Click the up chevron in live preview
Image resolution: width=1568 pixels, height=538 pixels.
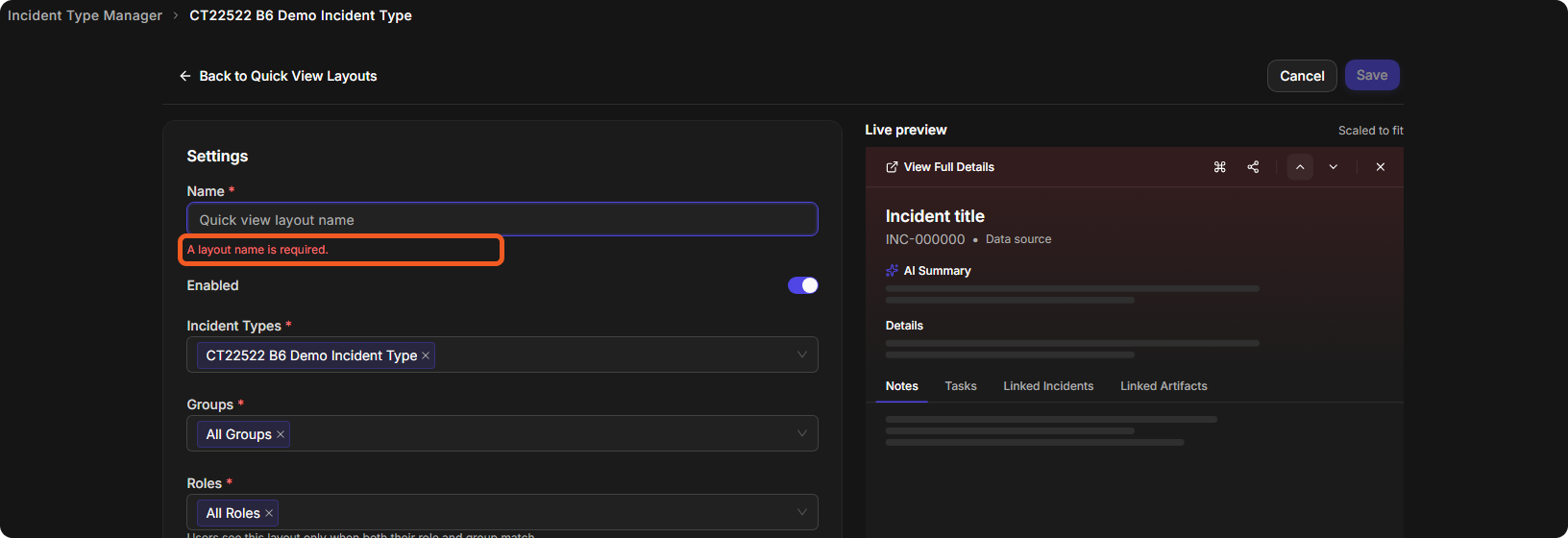[1300, 167]
